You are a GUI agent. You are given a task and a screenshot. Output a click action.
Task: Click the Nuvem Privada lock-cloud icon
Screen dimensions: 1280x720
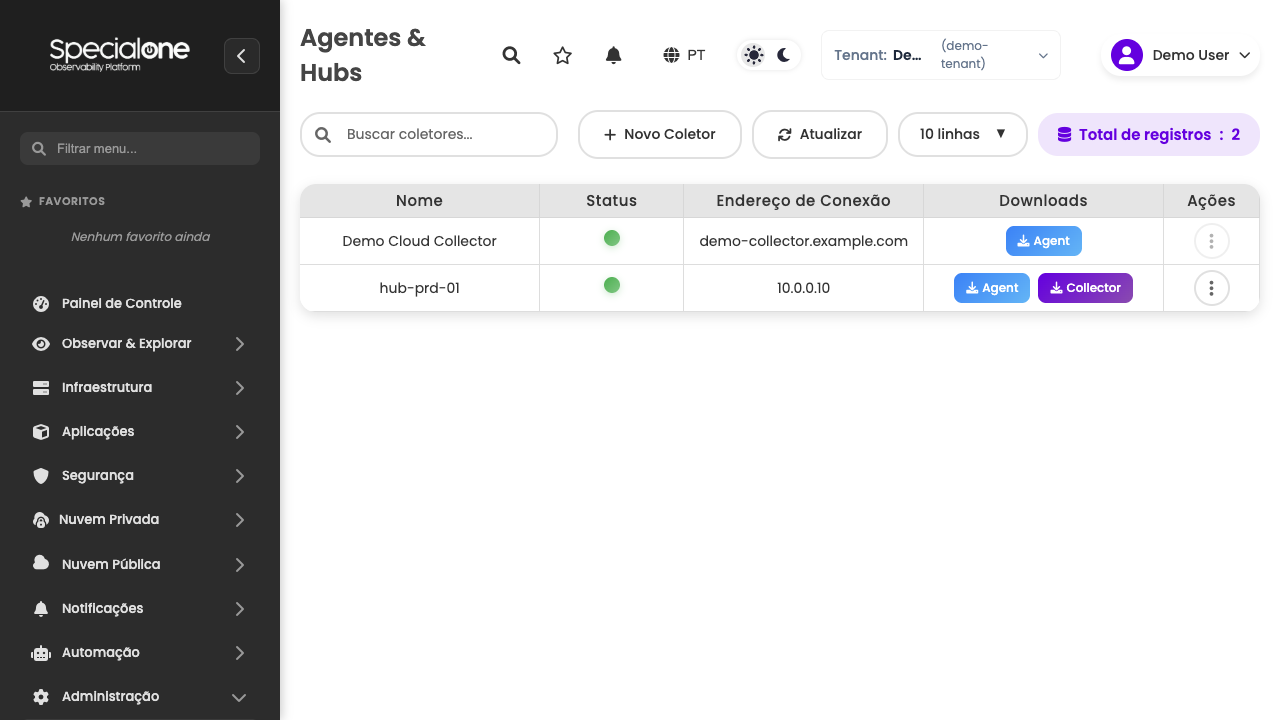click(x=41, y=520)
